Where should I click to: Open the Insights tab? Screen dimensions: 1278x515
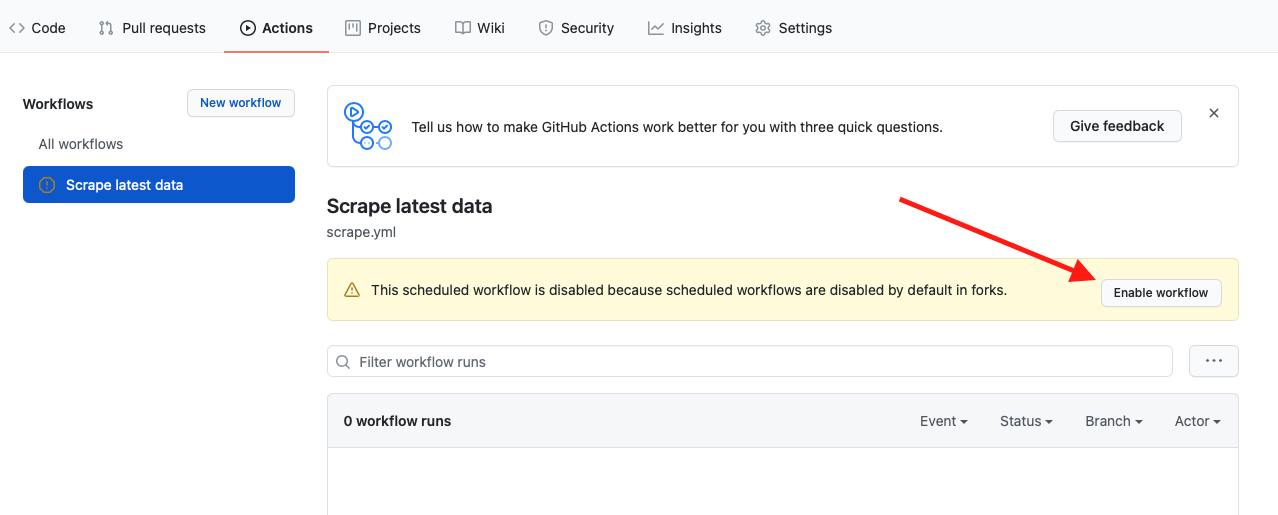click(685, 28)
